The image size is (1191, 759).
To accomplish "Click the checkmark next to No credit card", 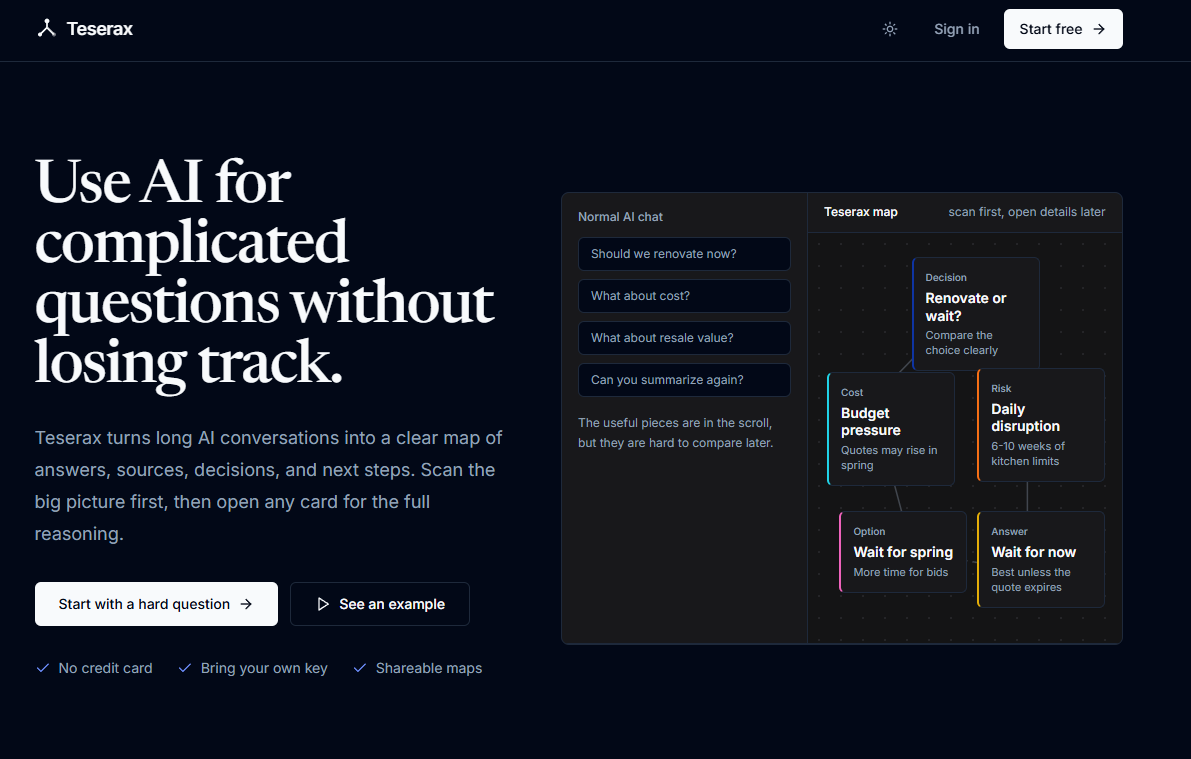I will click(43, 668).
